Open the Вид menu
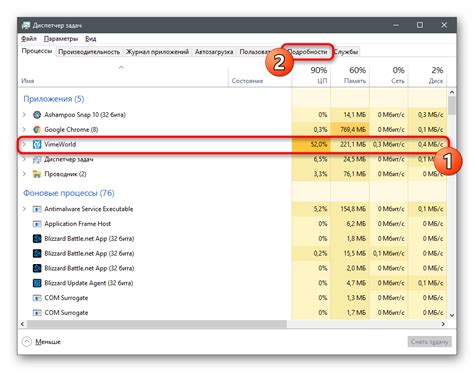This screenshot has width=474, height=372. coord(91,39)
